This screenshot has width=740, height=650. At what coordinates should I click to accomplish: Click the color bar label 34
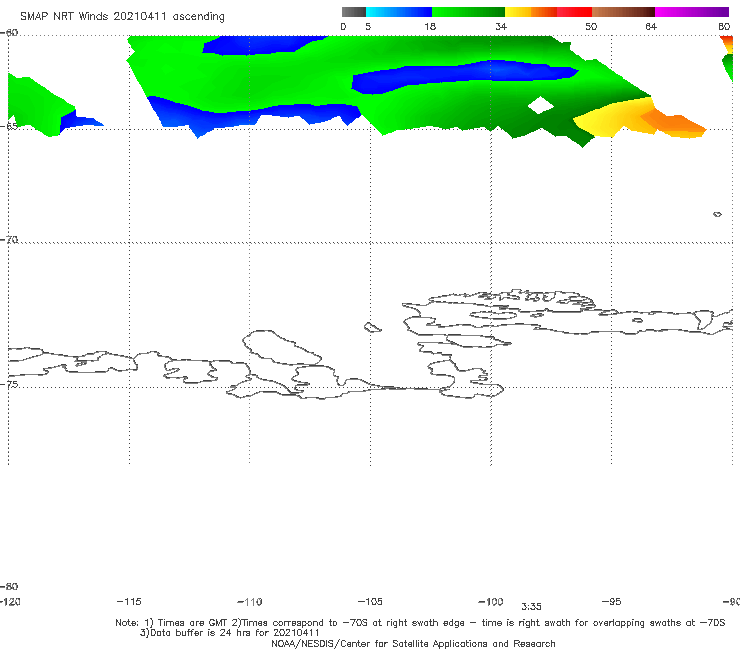(x=501, y=26)
